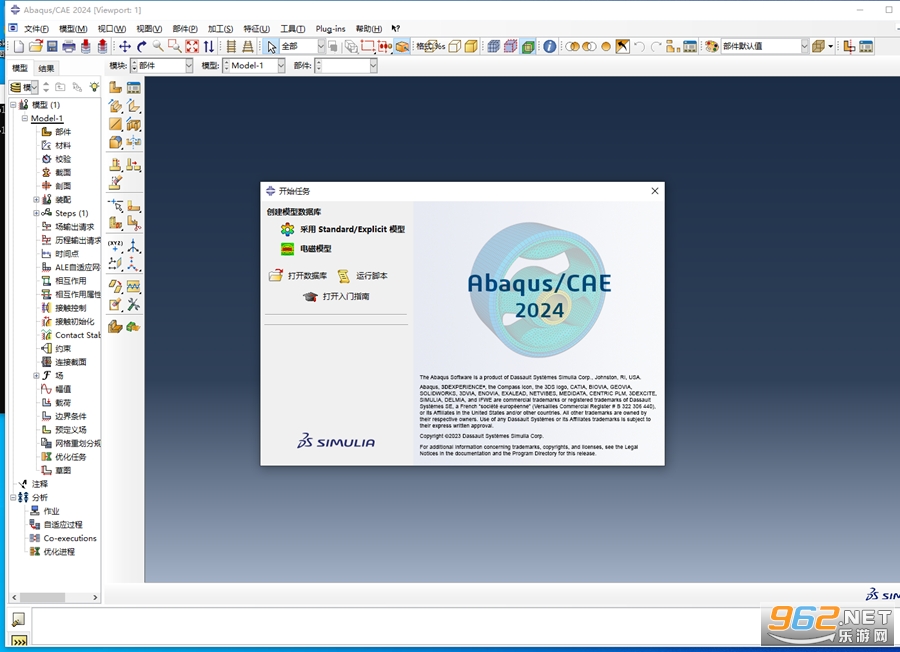Click the Print toolbar icon
Image resolution: width=900 pixels, height=652 pixels.
click(x=69, y=46)
